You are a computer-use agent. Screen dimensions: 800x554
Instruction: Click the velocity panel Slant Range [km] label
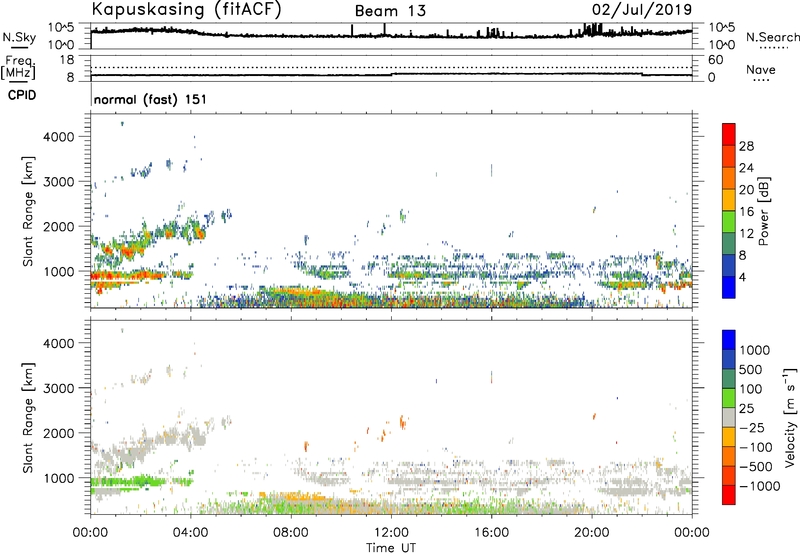28,418
